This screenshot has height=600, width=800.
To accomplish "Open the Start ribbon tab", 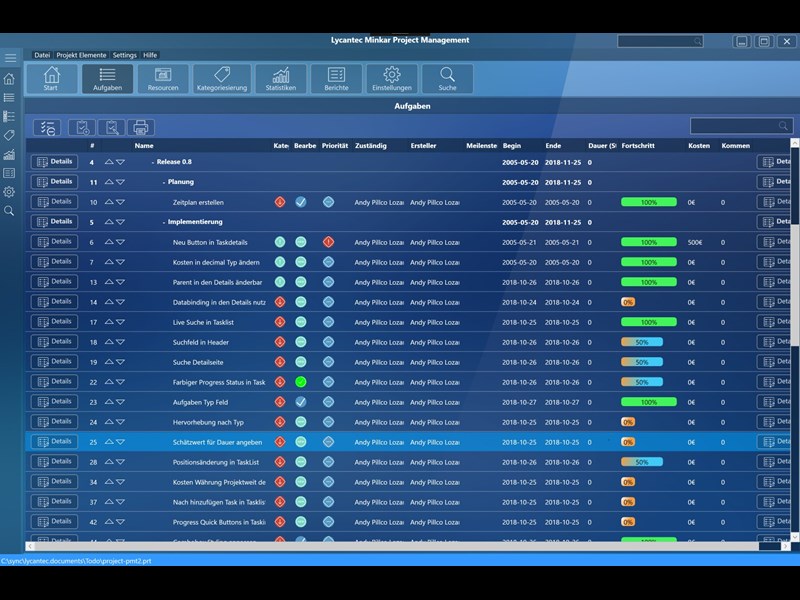I will [x=51, y=79].
